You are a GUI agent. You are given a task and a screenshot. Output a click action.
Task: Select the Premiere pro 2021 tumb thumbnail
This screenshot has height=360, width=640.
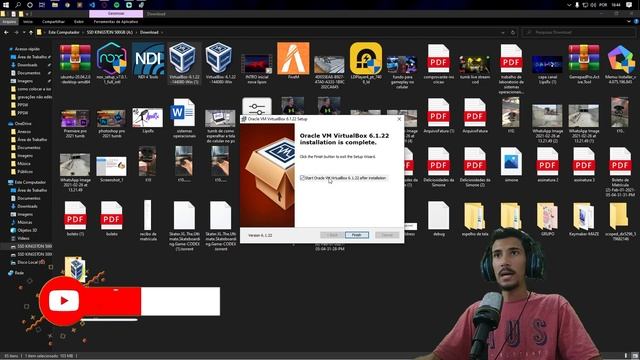75,118
